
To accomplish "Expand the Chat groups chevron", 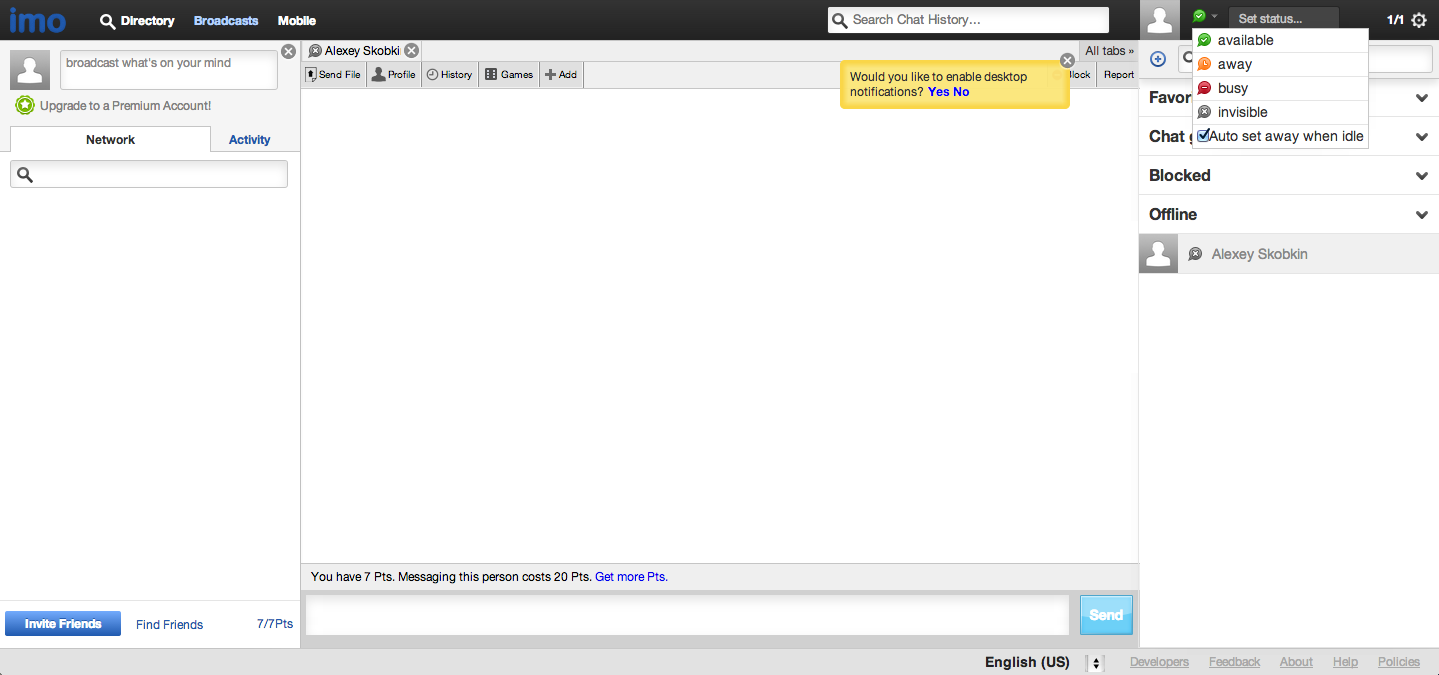I will pyautogui.click(x=1422, y=137).
